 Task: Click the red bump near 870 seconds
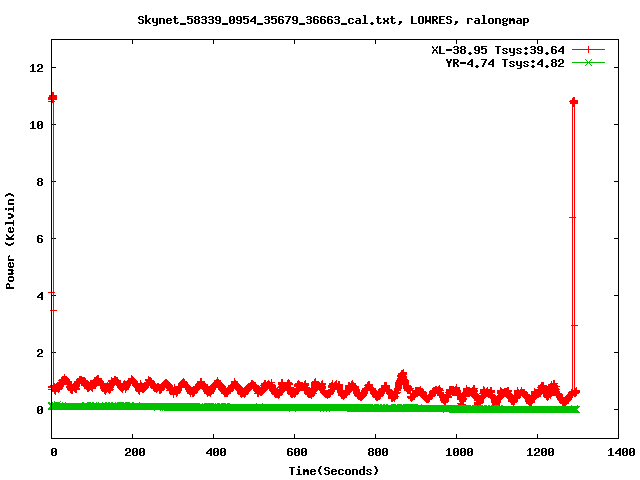(402, 378)
